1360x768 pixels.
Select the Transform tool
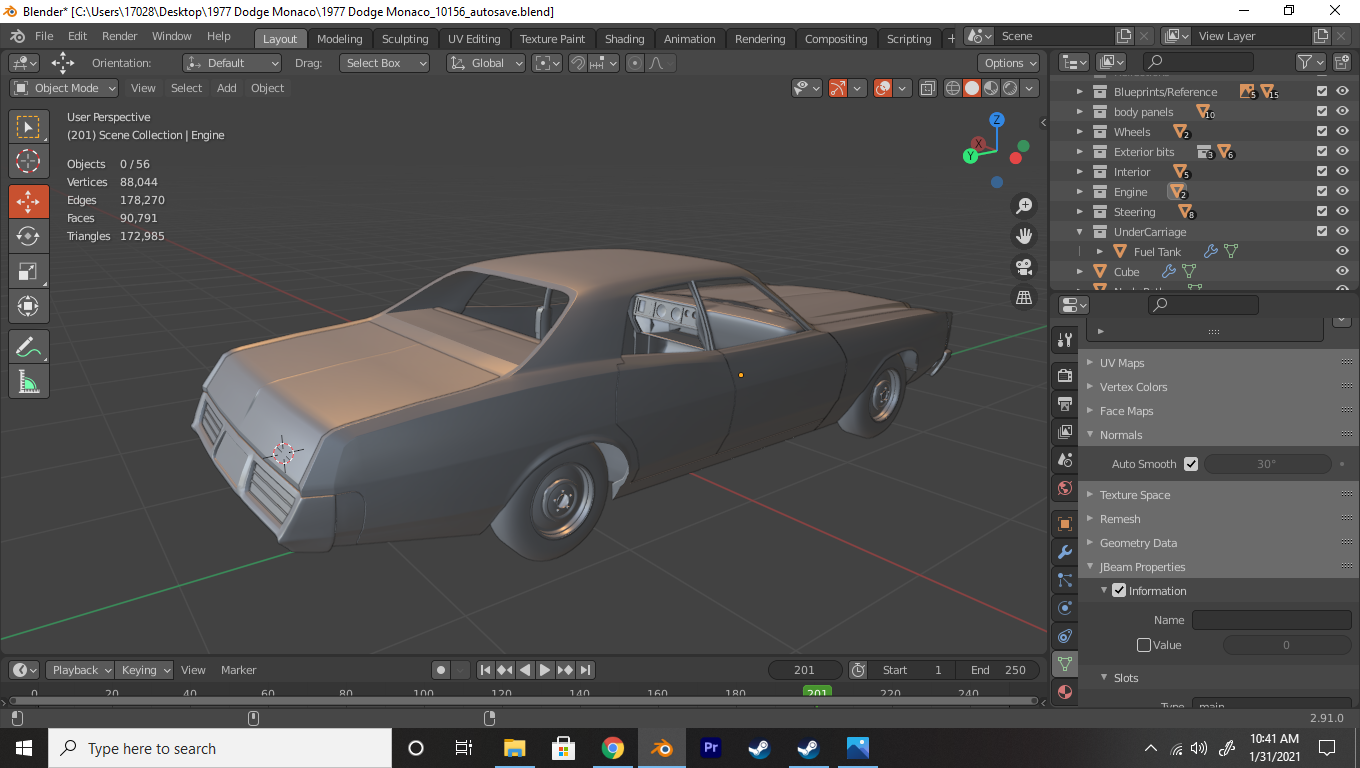(28, 306)
